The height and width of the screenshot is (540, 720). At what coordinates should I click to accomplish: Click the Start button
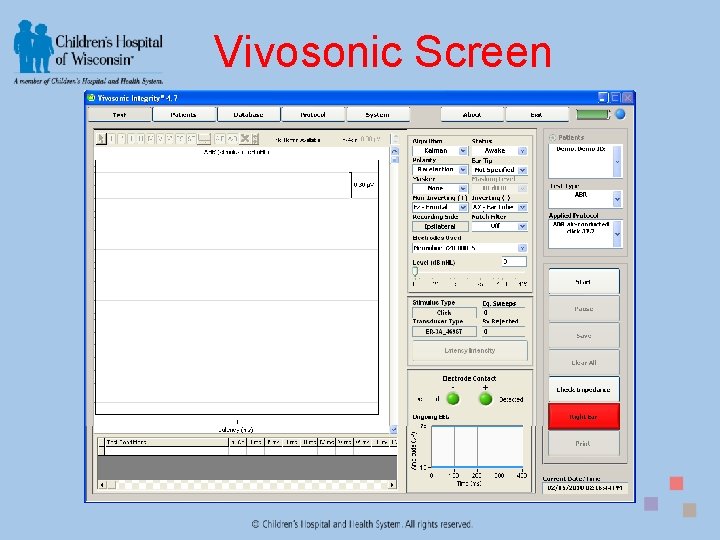pos(584,281)
